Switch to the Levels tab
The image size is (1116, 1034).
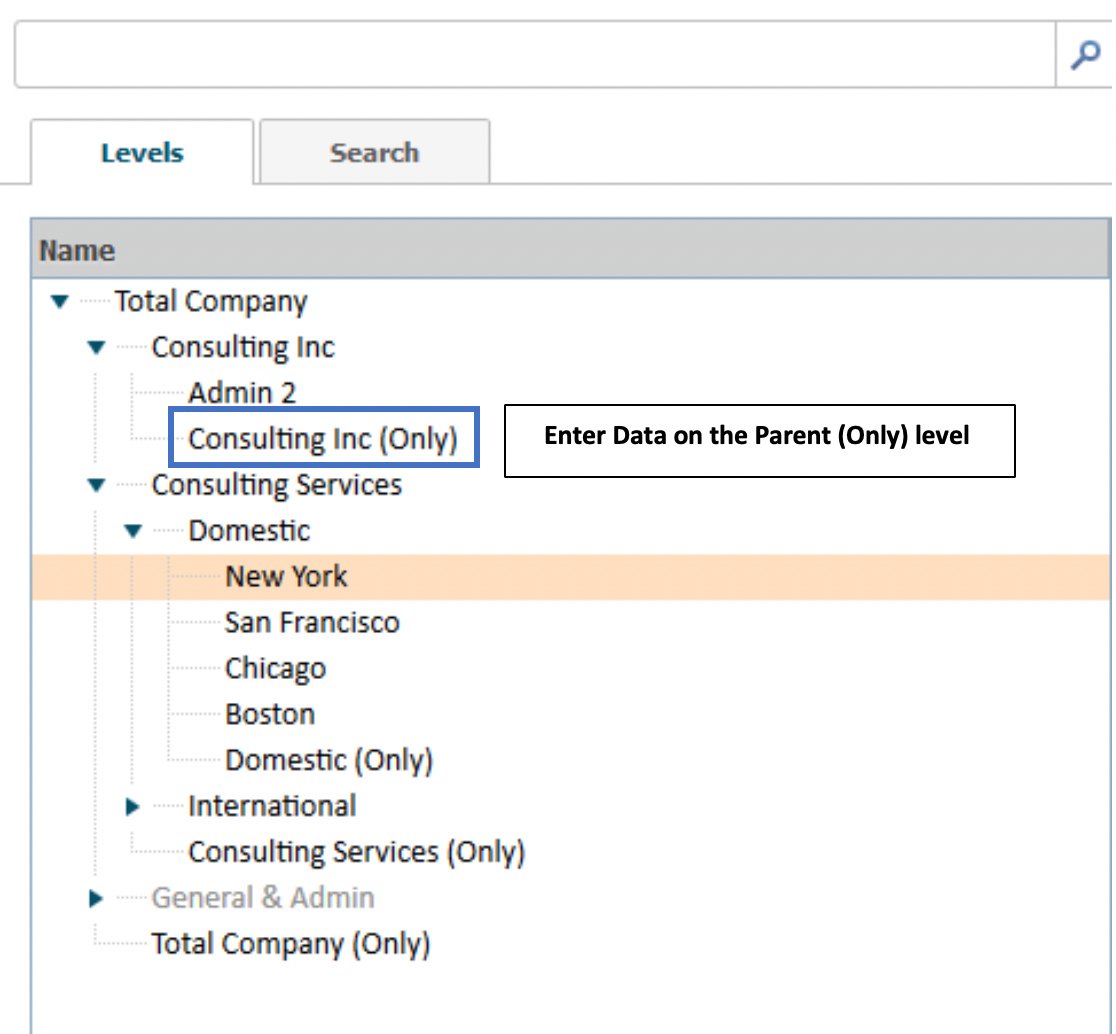[142, 152]
